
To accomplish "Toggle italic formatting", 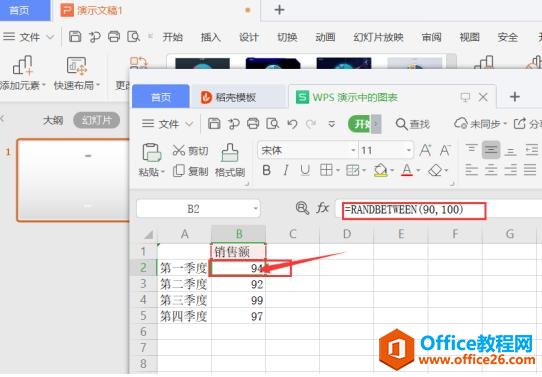I will point(286,170).
